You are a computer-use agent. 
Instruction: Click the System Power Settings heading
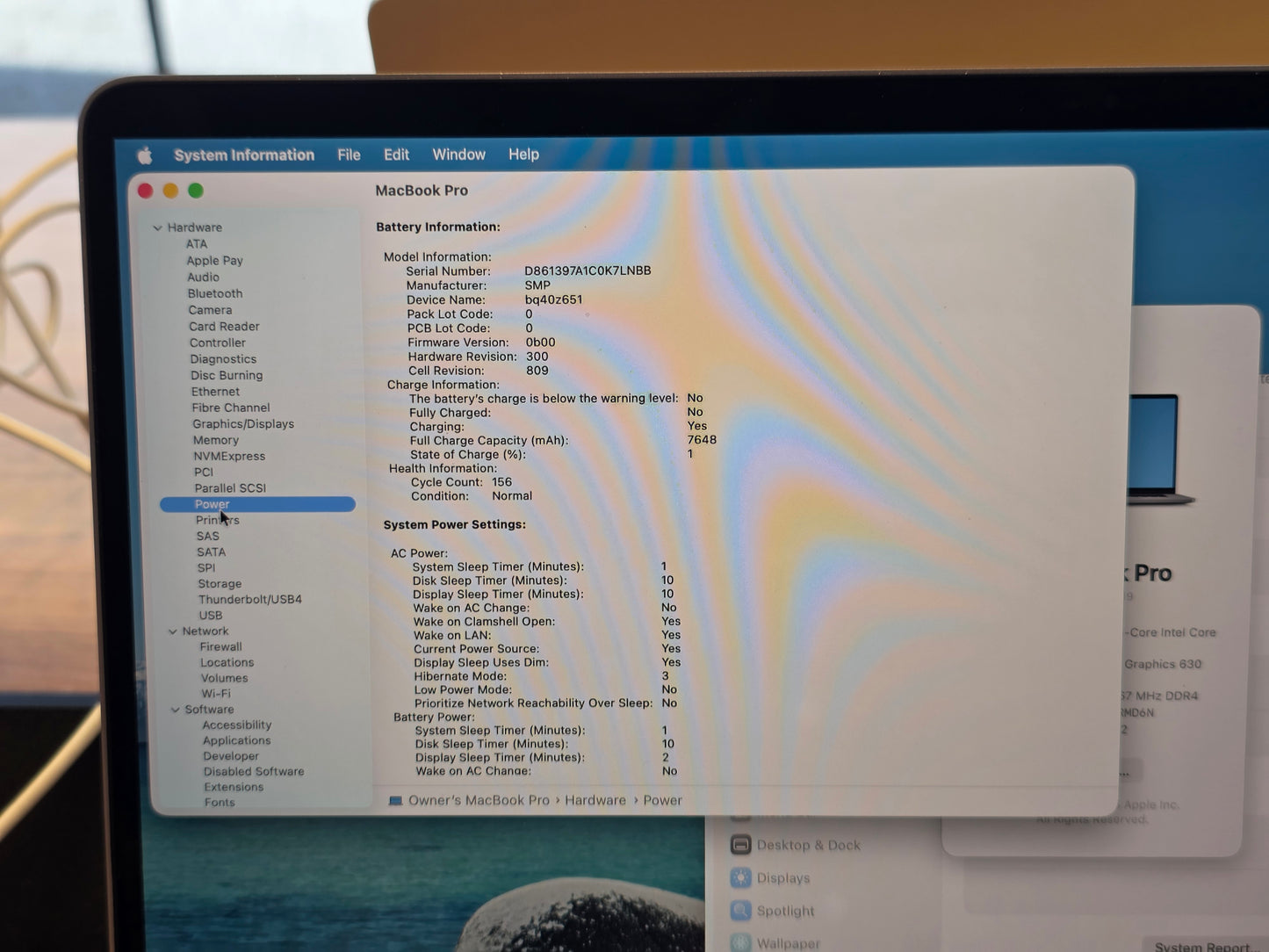tap(455, 524)
